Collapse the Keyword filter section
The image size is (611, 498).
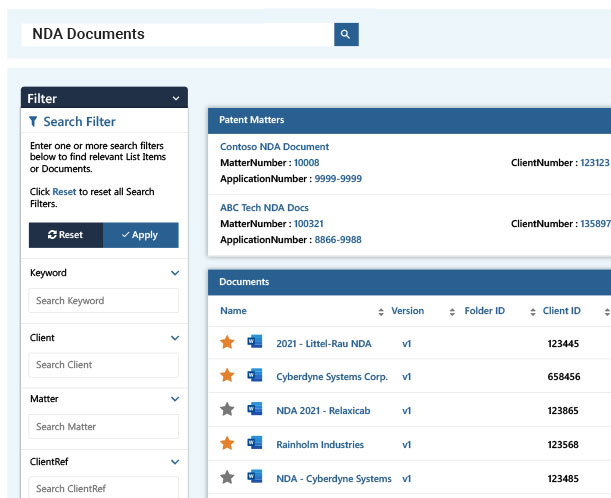[x=175, y=273]
